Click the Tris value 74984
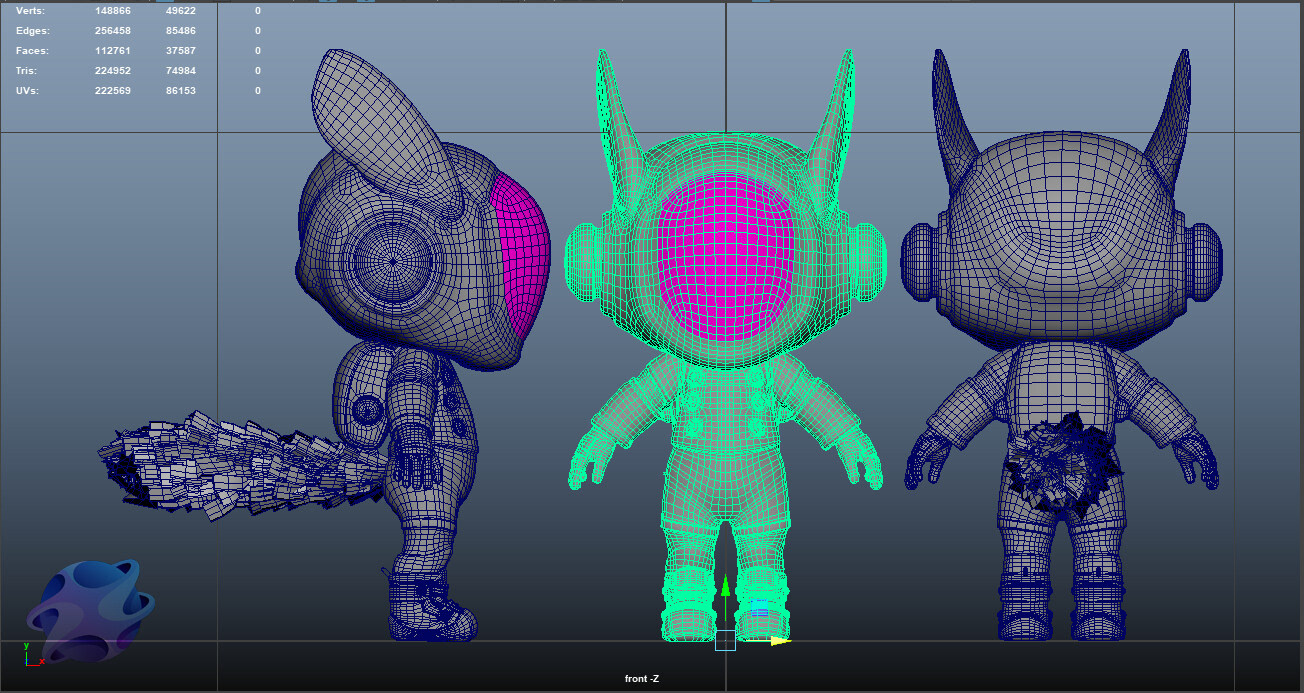The width and height of the screenshot is (1304, 693). 180,70
